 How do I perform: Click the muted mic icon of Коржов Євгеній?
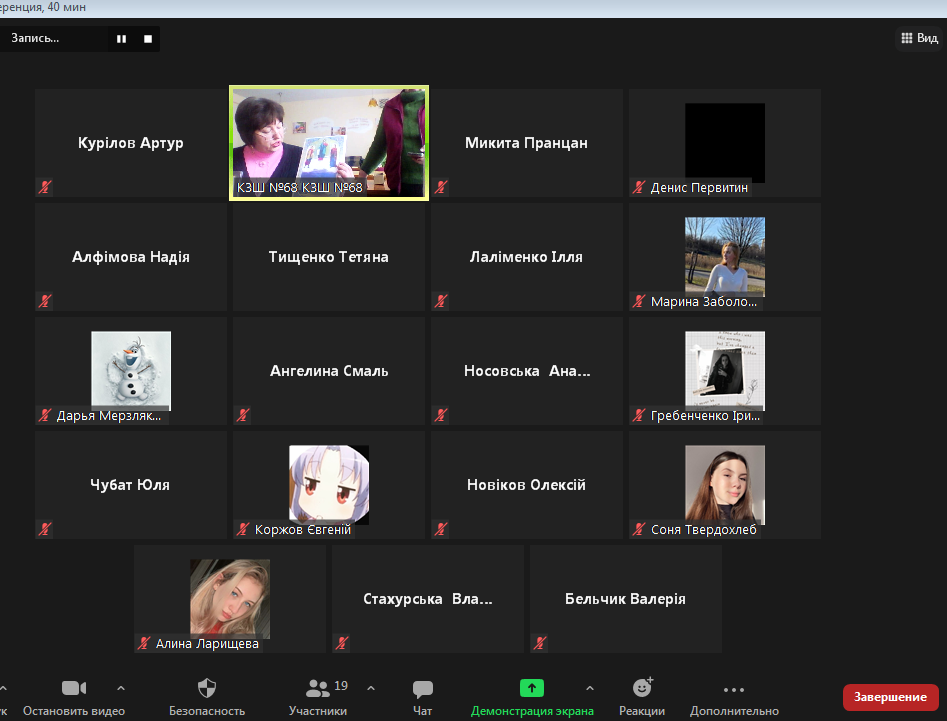(x=243, y=529)
